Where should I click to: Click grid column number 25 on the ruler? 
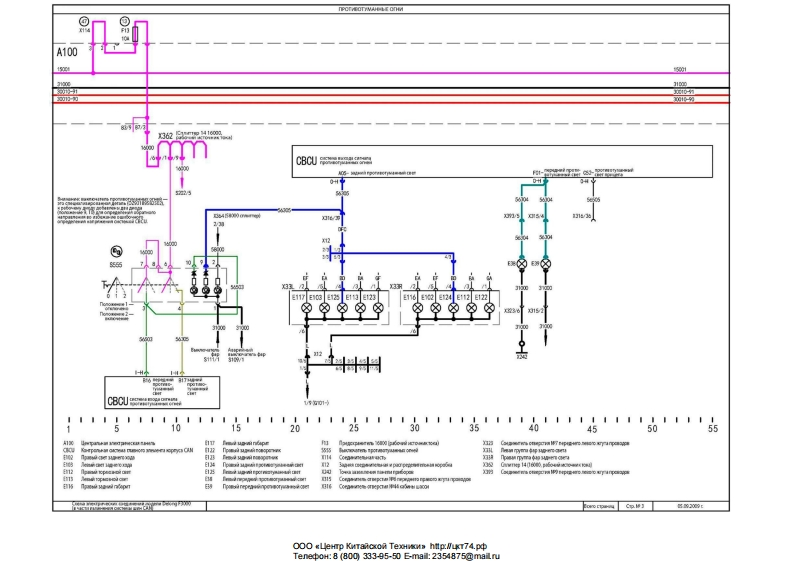click(x=353, y=427)
